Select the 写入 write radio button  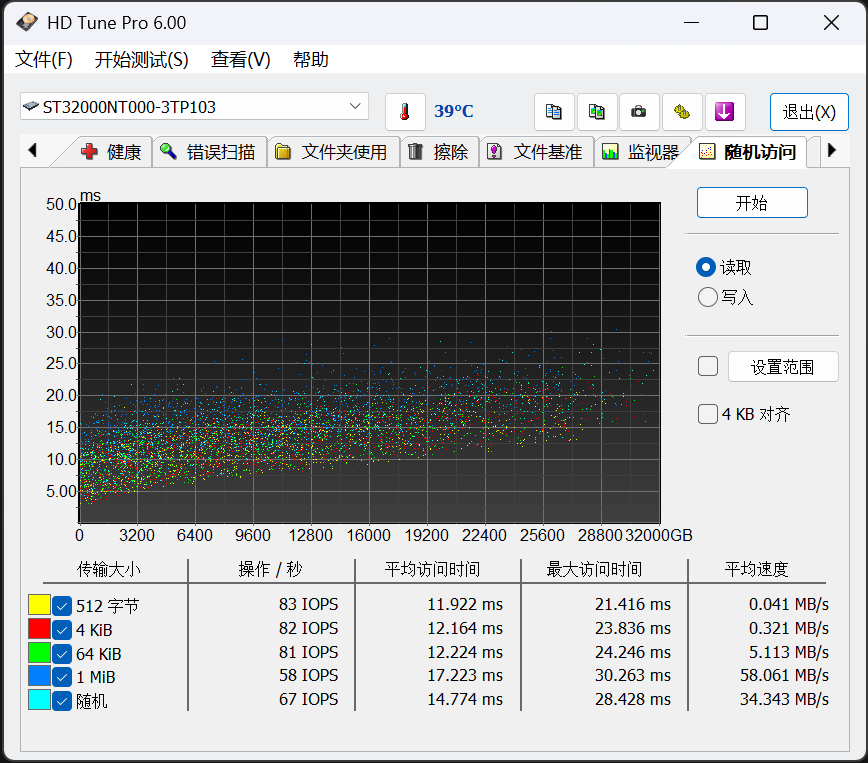click(707, 297)
